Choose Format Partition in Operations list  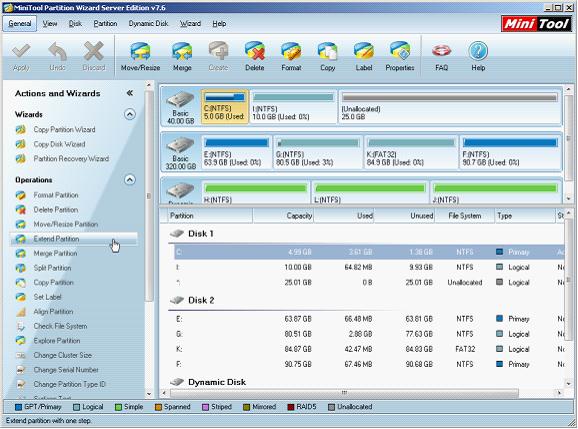point(56,195)
